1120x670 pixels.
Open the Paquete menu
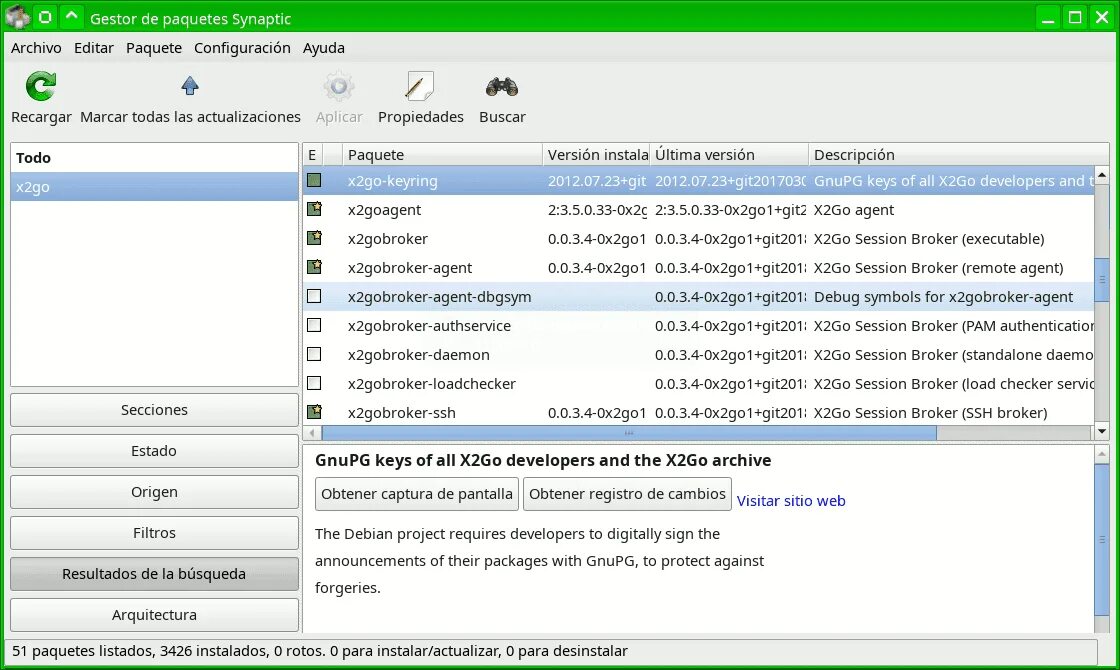click(x=154, y=48)
